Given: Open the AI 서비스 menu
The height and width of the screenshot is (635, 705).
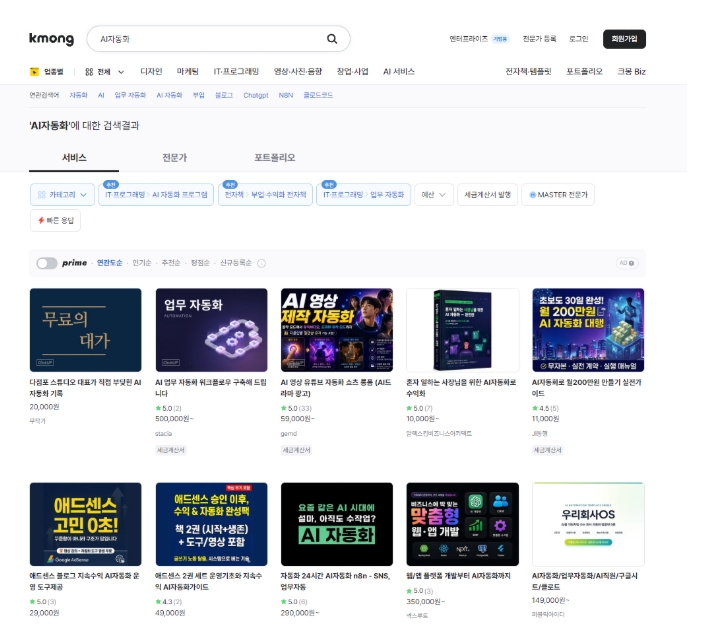Looking at the screenshot, I should click(399, 72).
